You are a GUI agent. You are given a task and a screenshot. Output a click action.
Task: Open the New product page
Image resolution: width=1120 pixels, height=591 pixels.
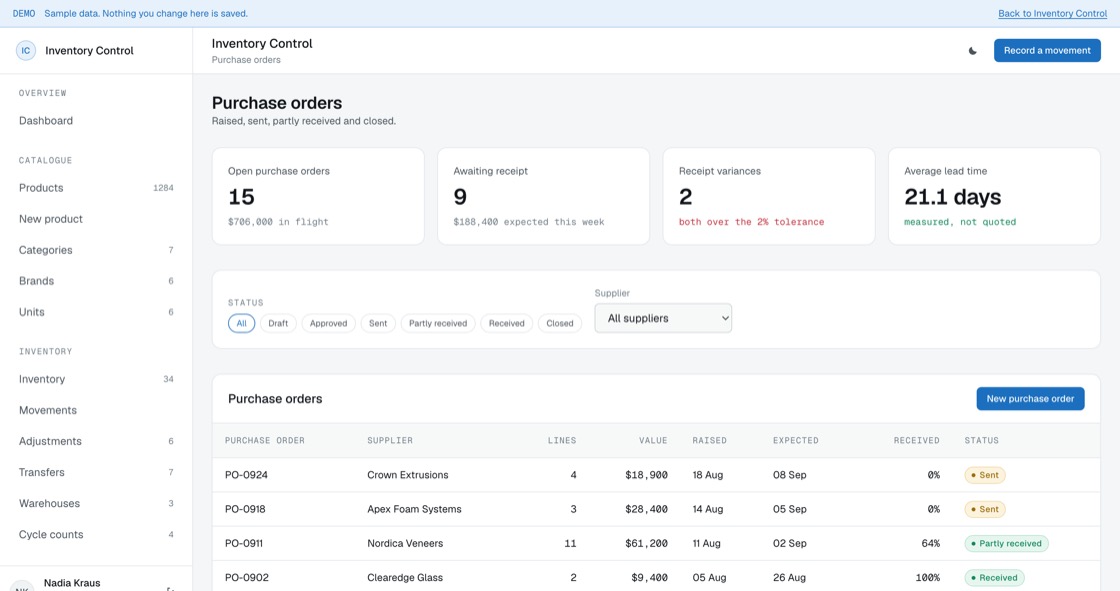[96, 219]
